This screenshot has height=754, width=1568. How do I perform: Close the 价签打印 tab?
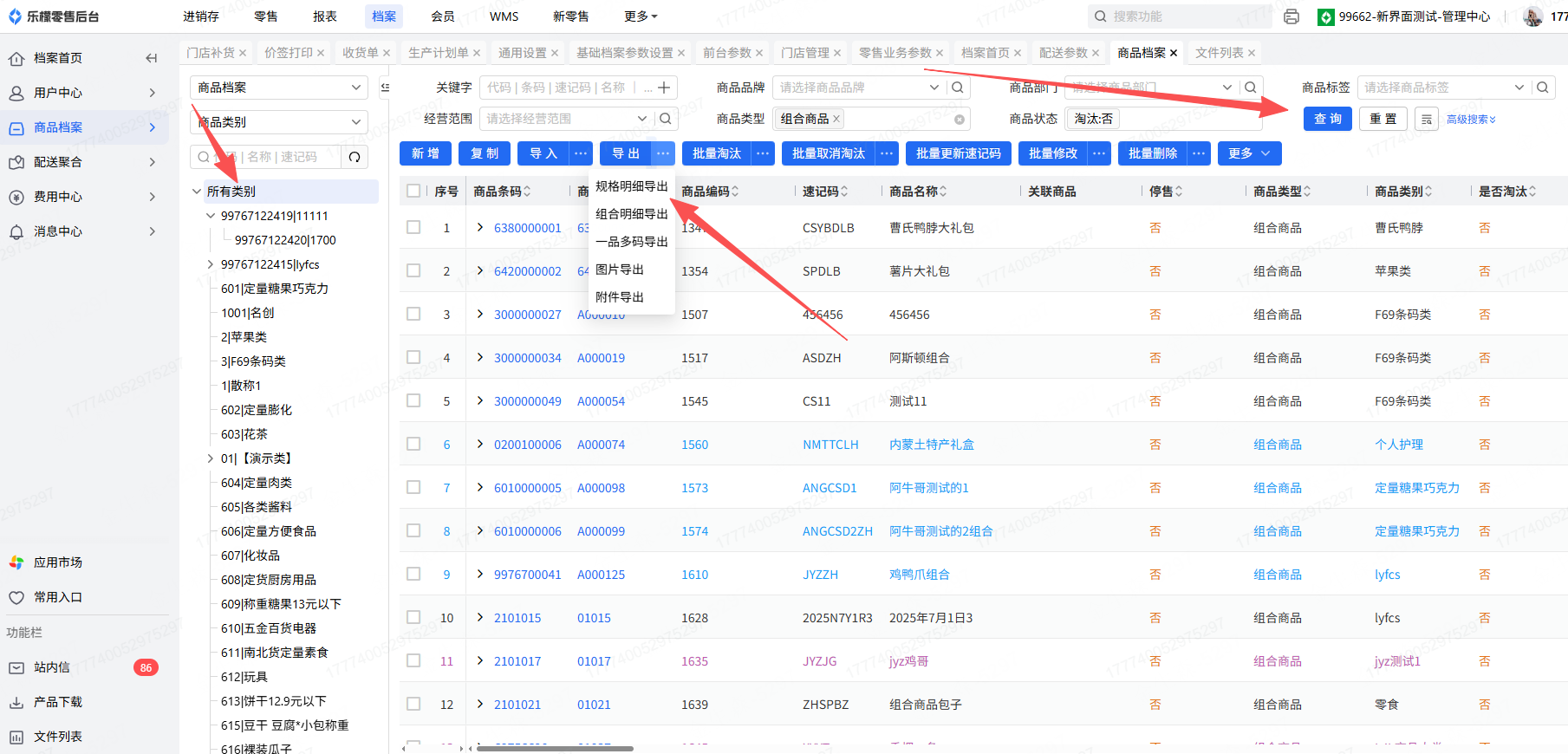pyautogui.click(x=321, y=53)
